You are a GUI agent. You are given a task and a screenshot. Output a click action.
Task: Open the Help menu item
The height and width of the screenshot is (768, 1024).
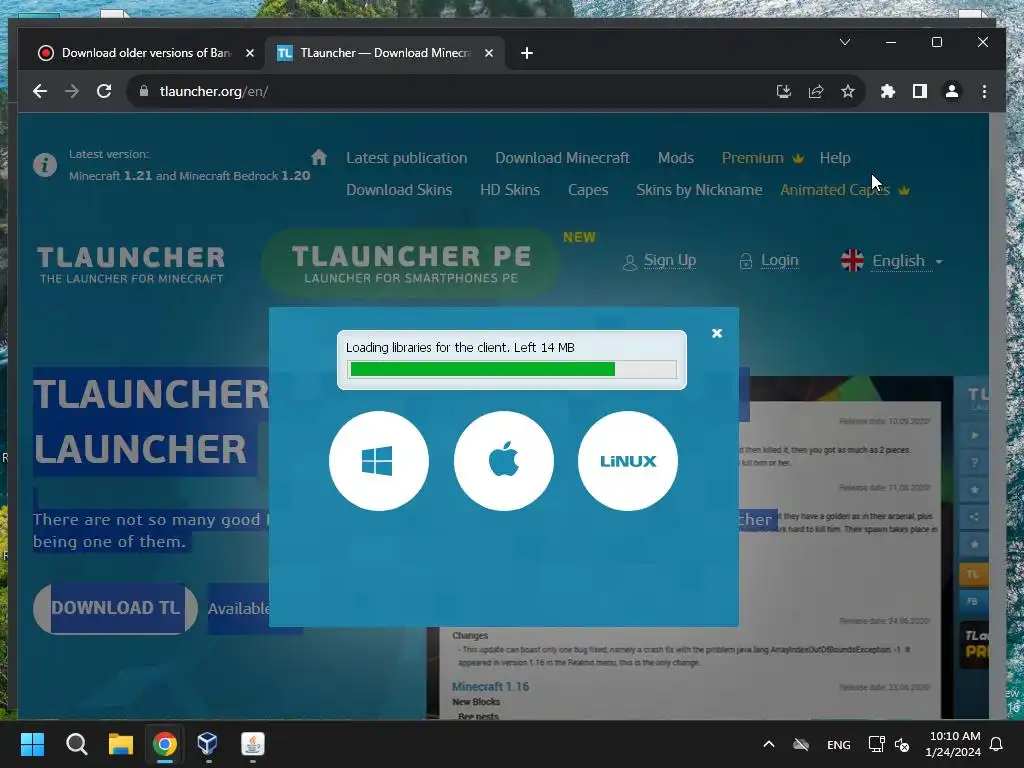coord(835,158)
